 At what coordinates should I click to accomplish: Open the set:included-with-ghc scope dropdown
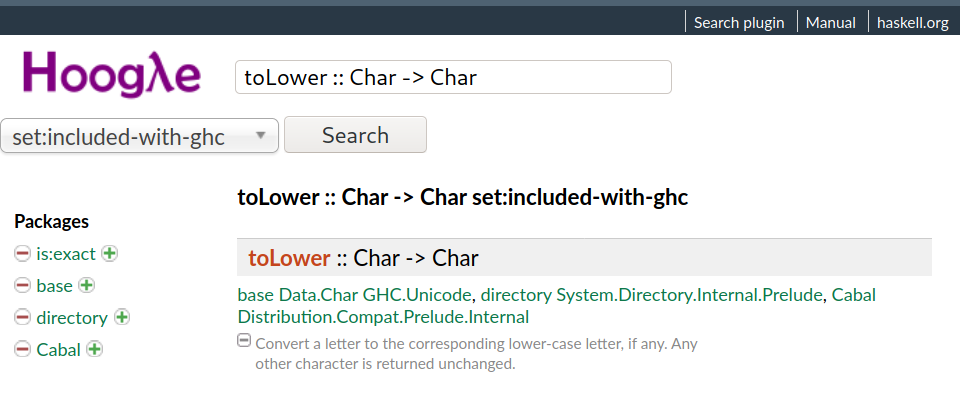[x=140, y=135]
